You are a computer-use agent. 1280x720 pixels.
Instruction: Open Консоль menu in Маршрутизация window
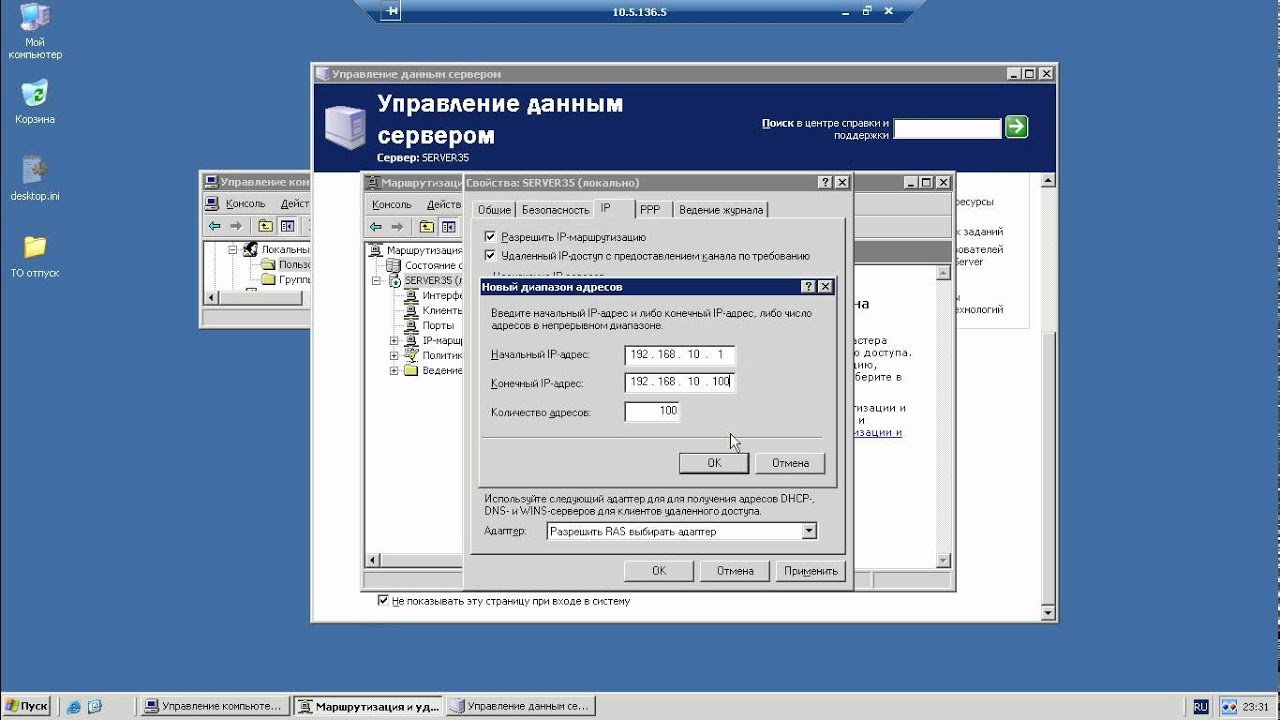(391, 204)
